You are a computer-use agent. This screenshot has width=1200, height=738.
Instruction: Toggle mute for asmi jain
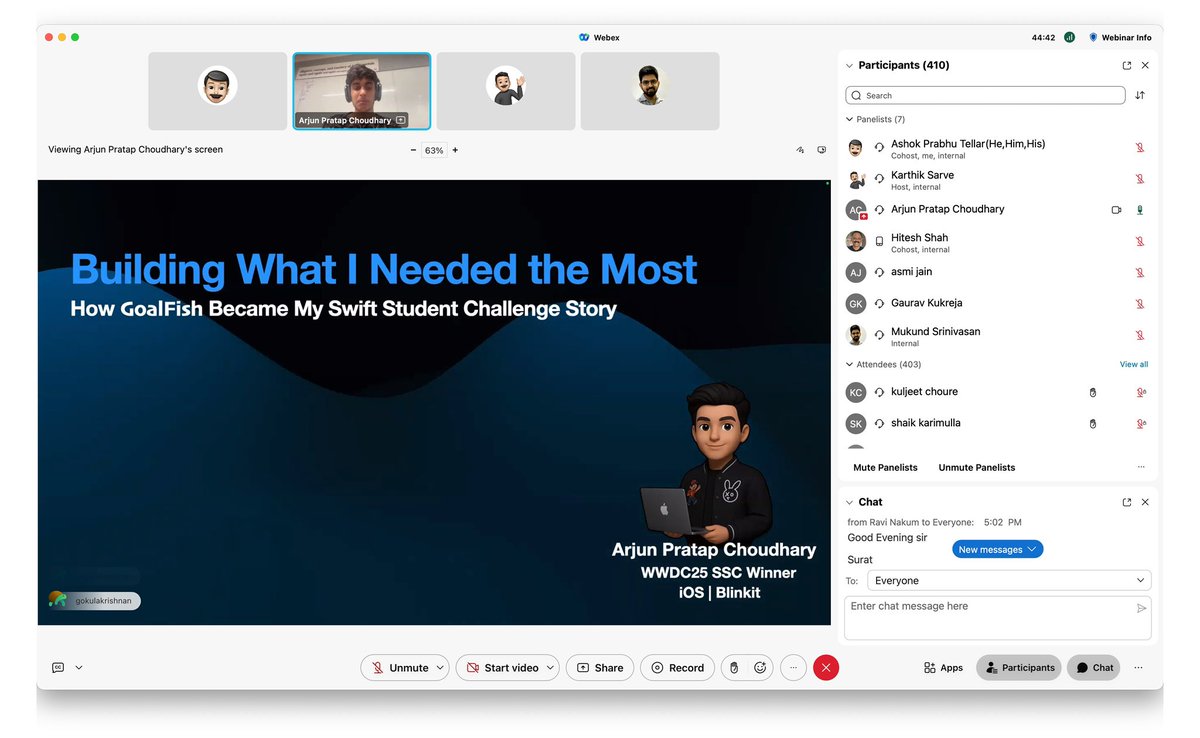coord(1139,272)
